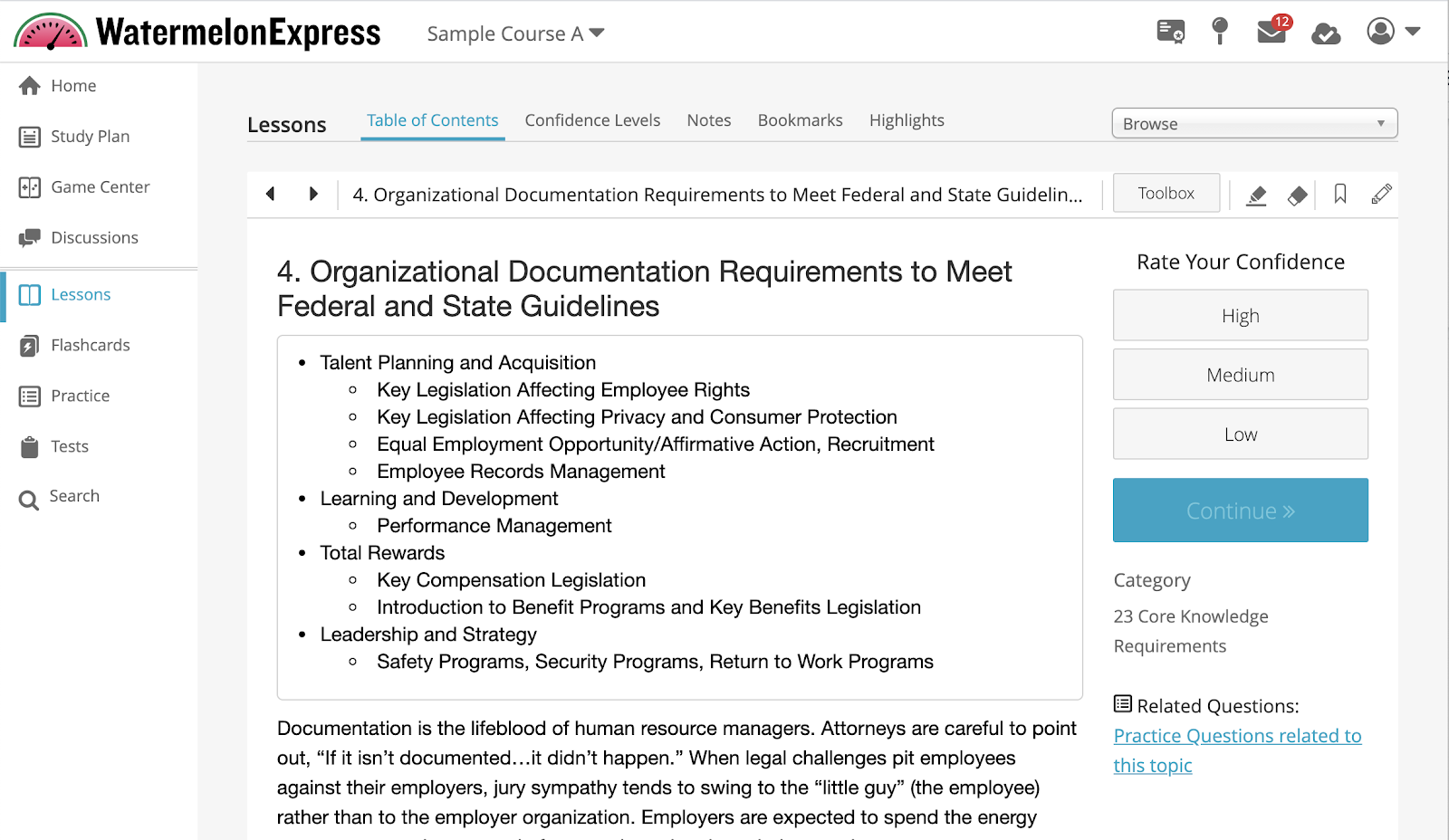Image resolution: width=1449 pixels, height=840 pixels.
Task: Select the eraser tool icon
Action: (x=1298, y=195)
